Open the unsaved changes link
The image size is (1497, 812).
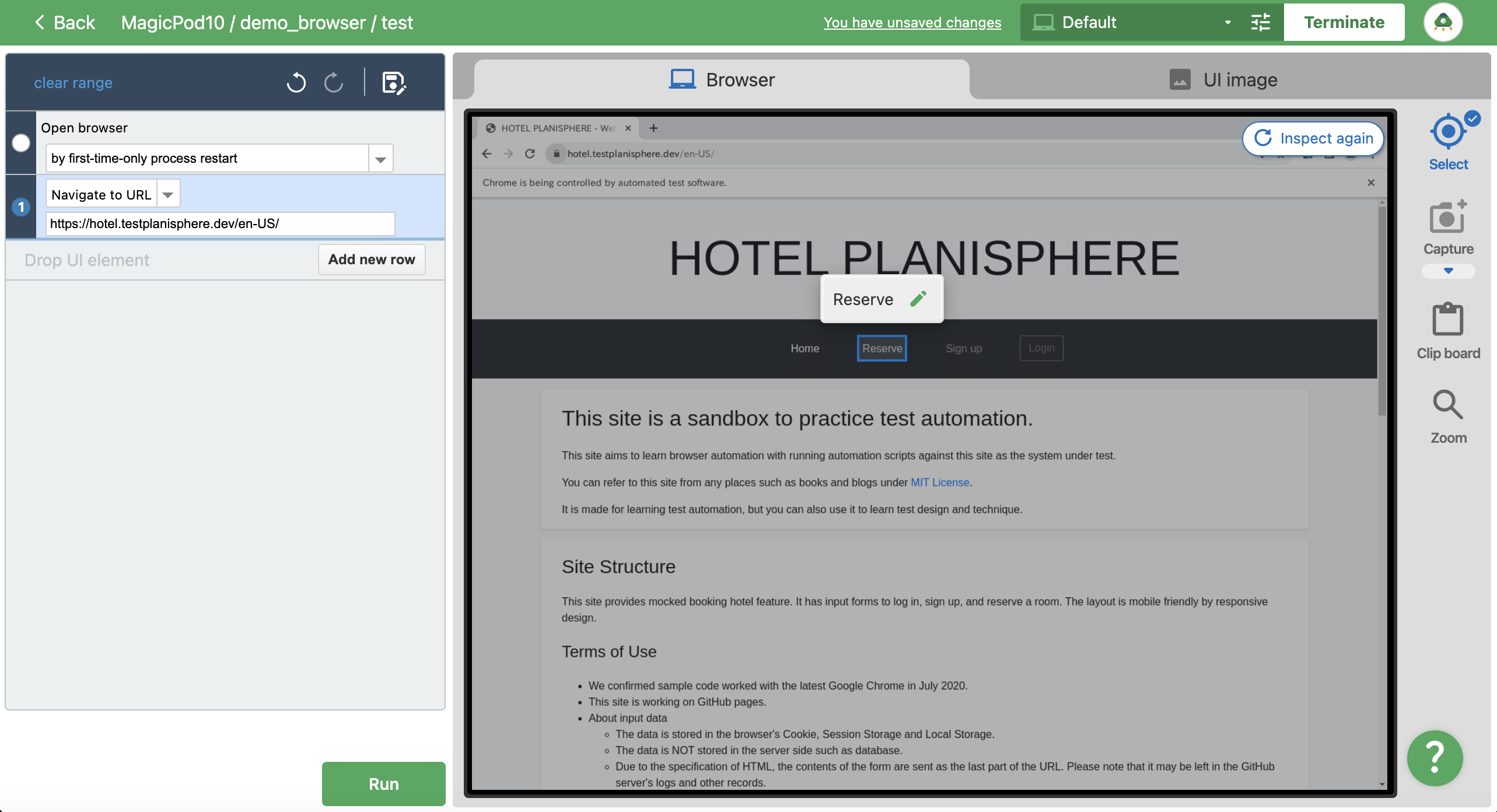[x=912, y=23]
